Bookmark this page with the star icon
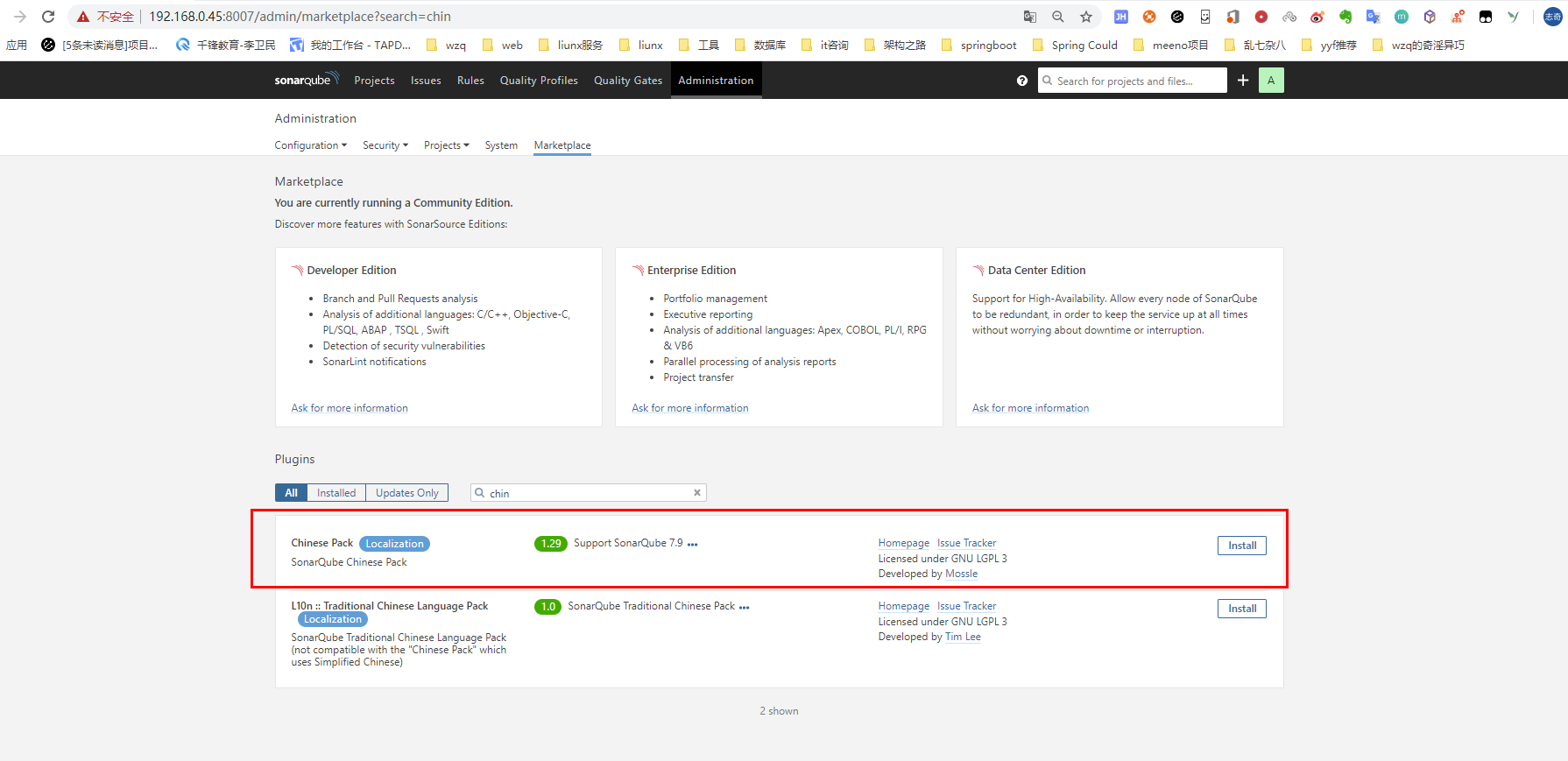 [x=1086, y=17]
